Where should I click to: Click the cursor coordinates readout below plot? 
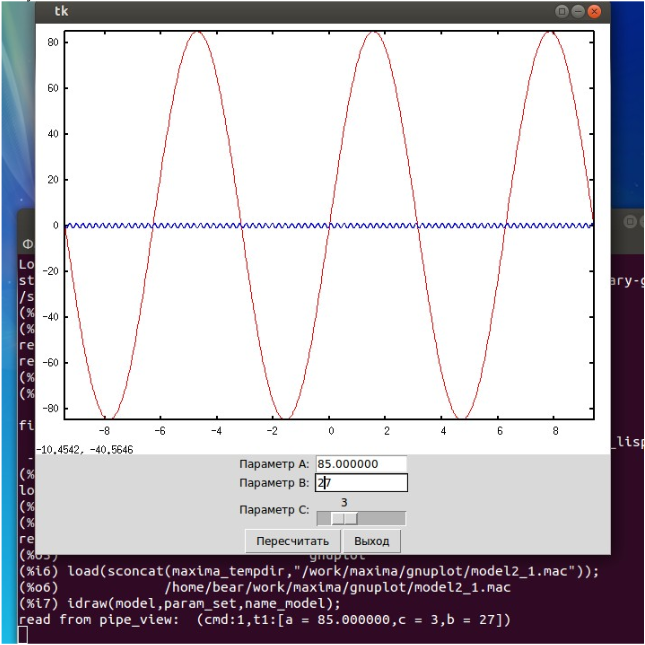(x=85, y=450)
